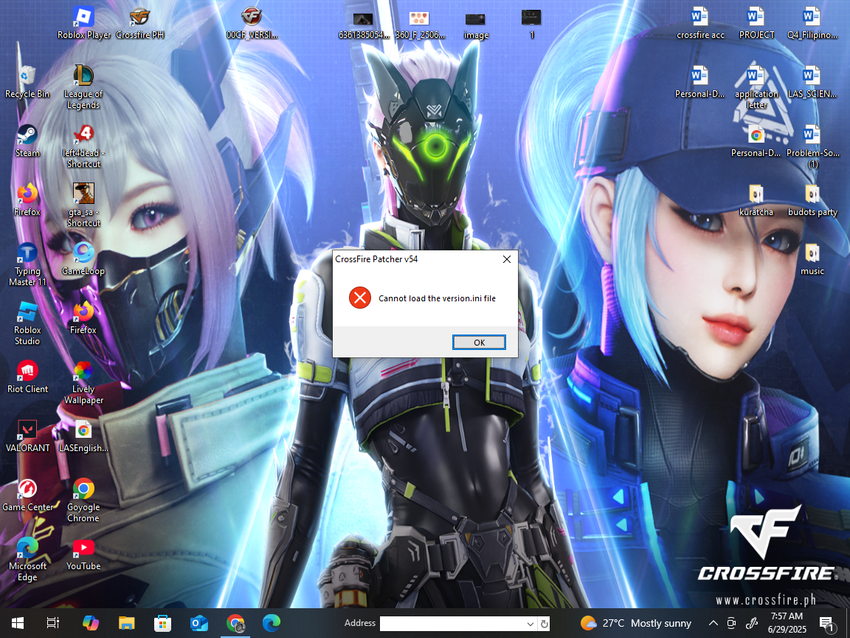Select the crossfire acc Word document

[700, 23]
